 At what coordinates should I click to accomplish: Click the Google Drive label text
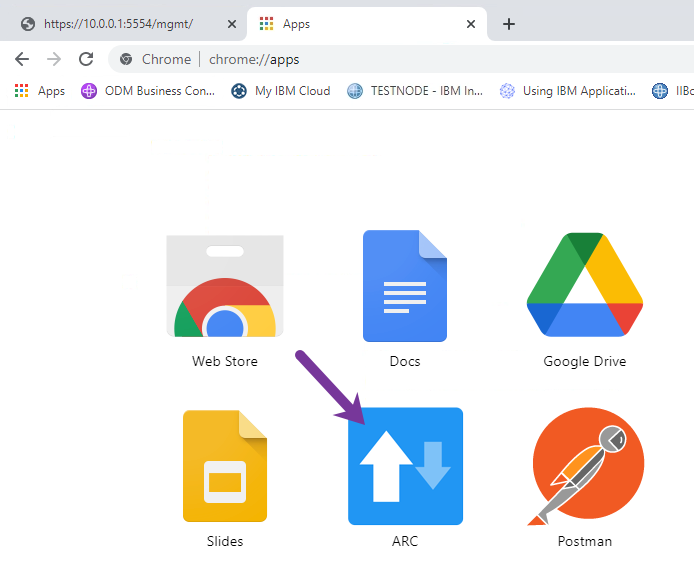[x=585, y=362]
